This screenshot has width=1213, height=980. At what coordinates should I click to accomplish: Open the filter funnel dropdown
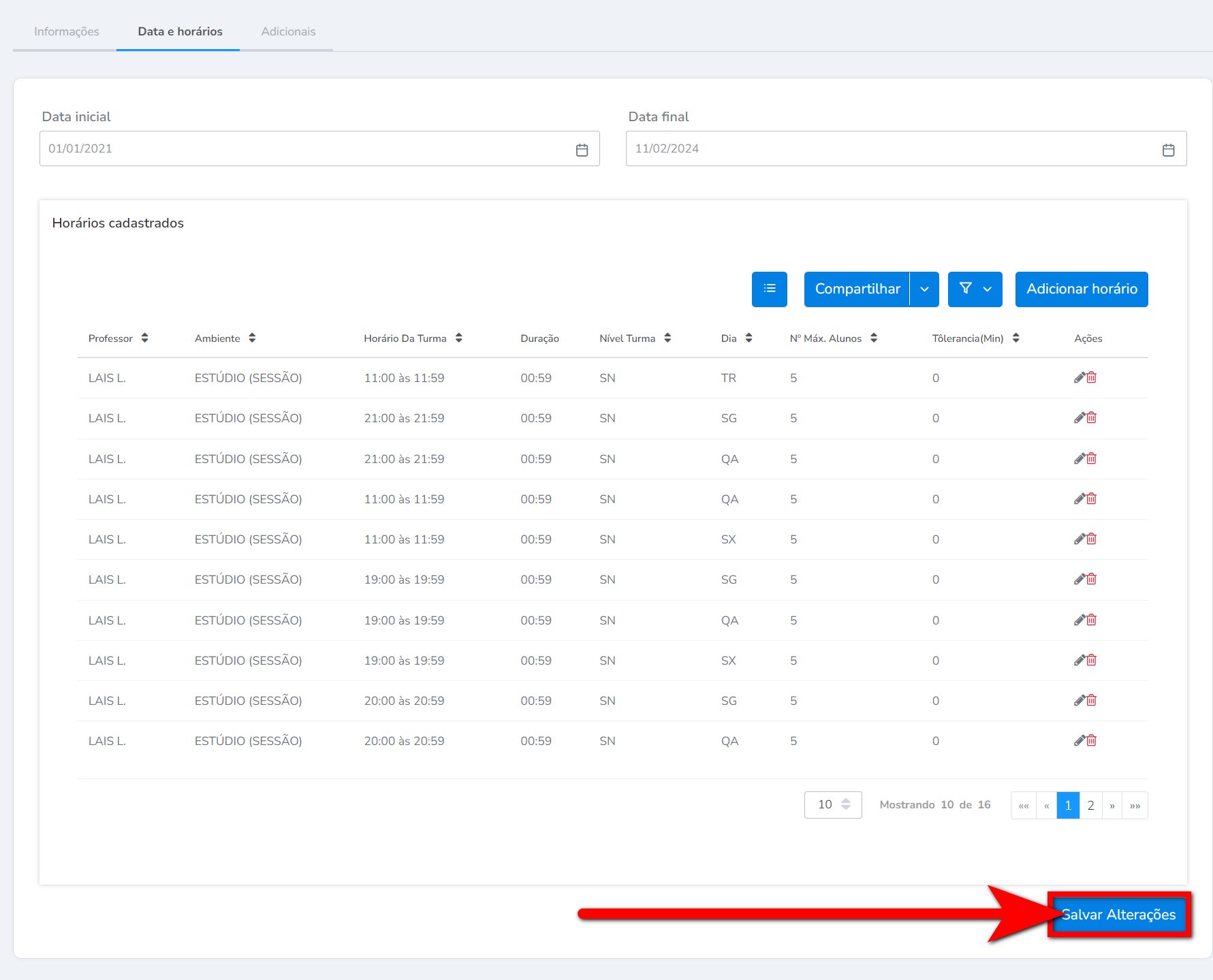point(975,289)
